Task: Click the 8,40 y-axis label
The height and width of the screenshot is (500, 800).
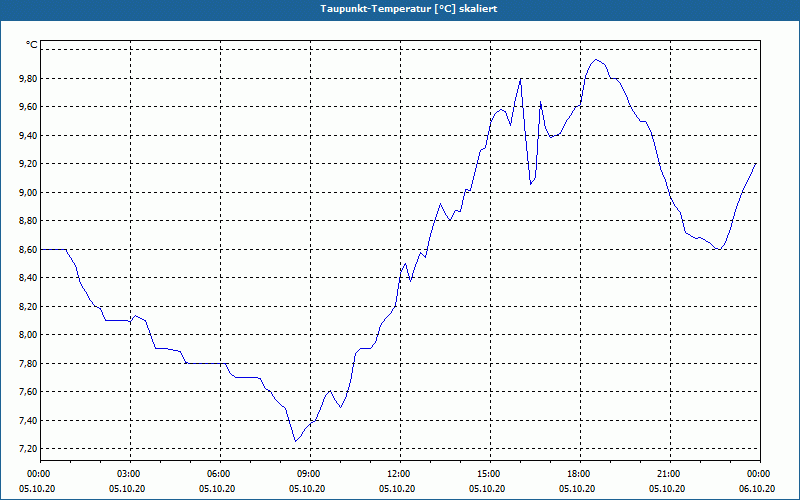Action: [x=28, y=278]
